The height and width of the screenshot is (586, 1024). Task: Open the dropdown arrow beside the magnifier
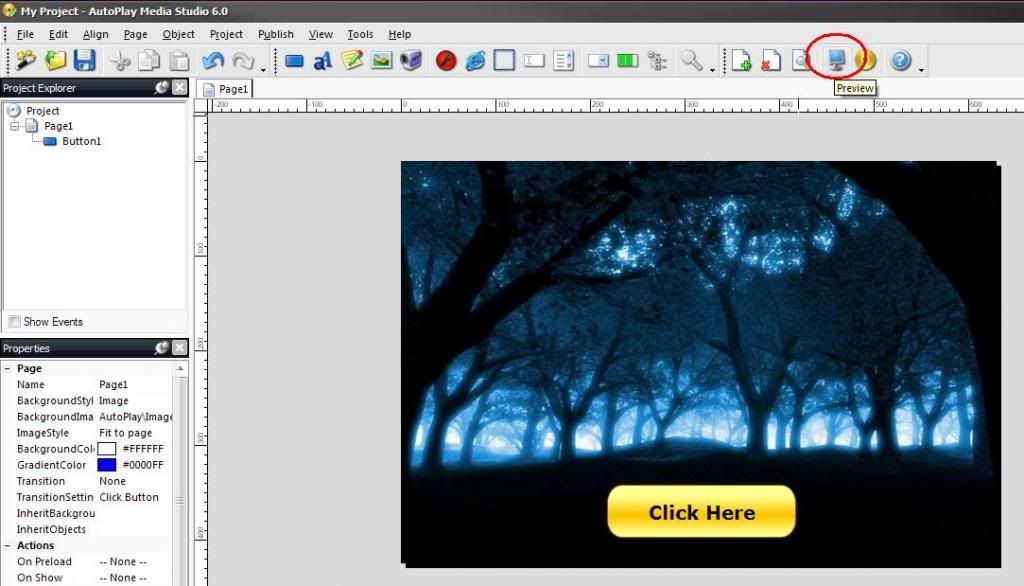(x=713, y=68)
